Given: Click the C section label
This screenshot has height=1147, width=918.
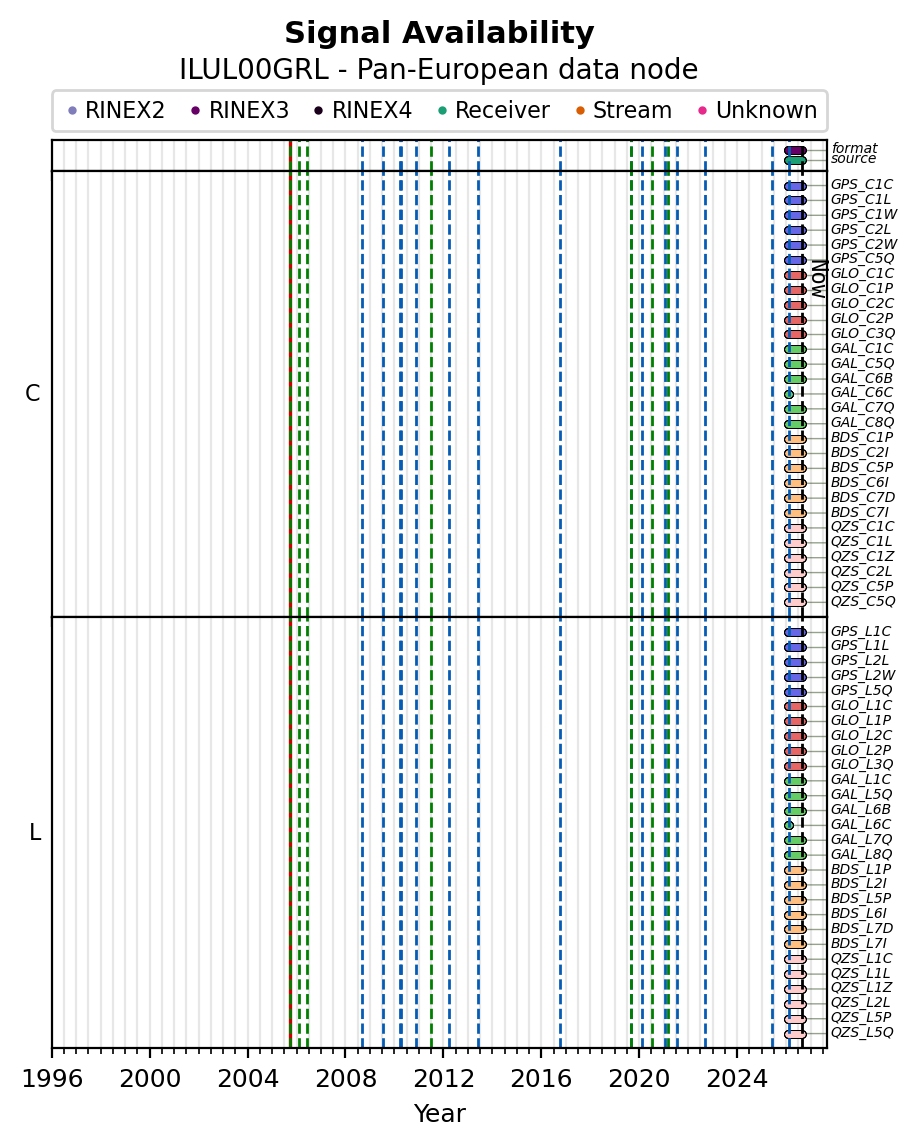Looking at the screenshot, I should click(x=33, y=394).
